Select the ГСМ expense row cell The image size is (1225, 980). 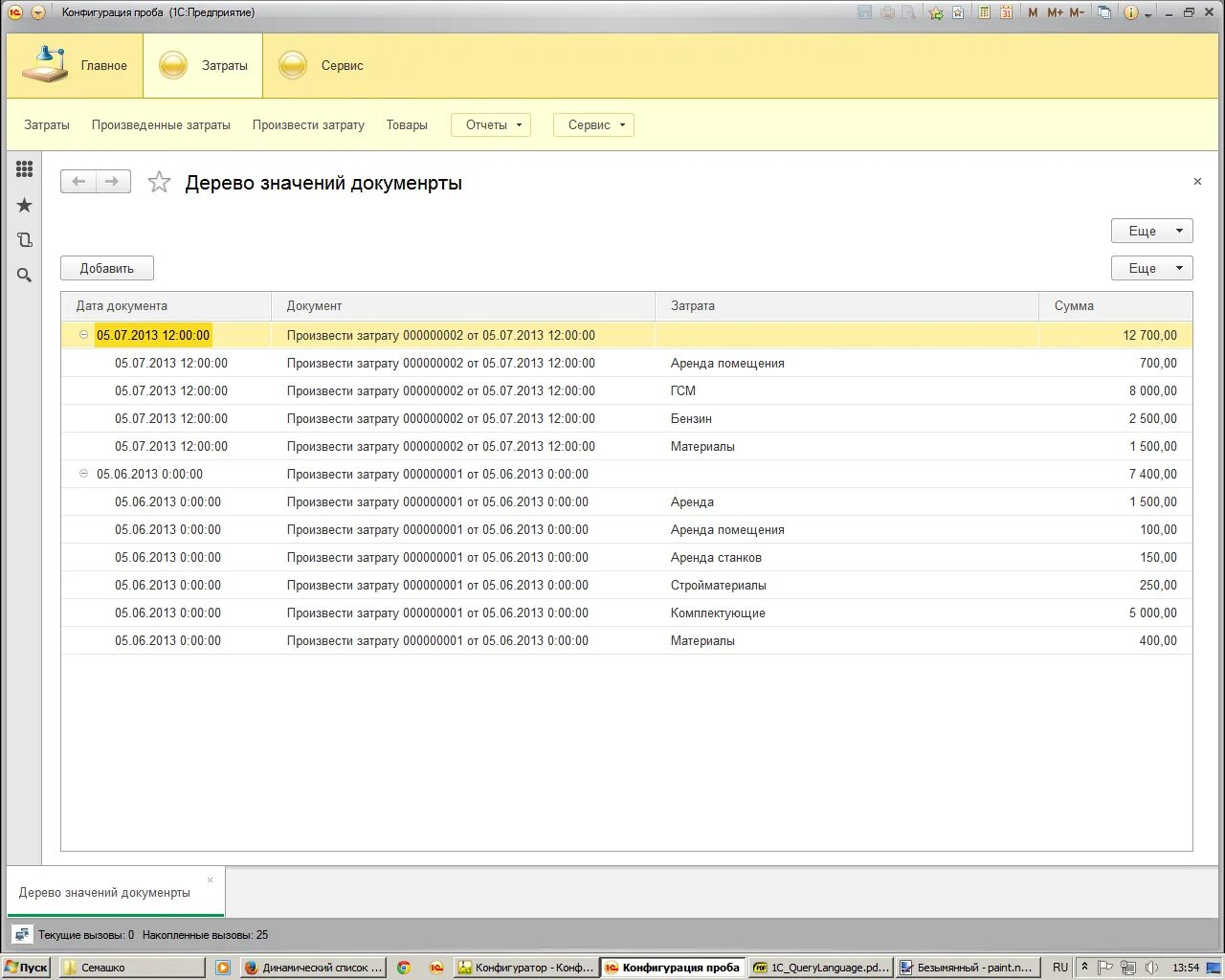pyautogui.click(x=847, y=390)
